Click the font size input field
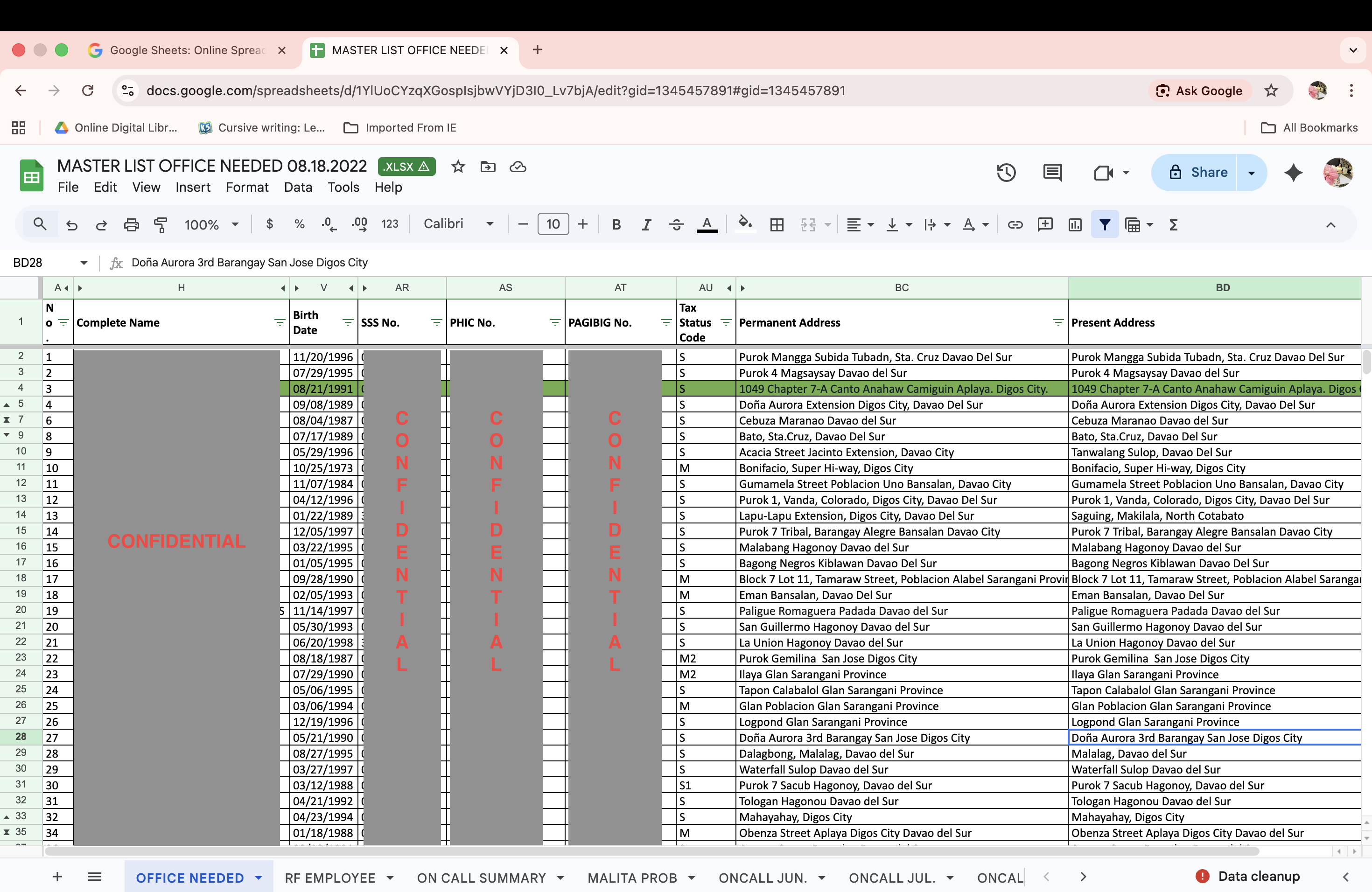Image resolution: width=1372 pixels, height=892 pixels. click(553, 224)
